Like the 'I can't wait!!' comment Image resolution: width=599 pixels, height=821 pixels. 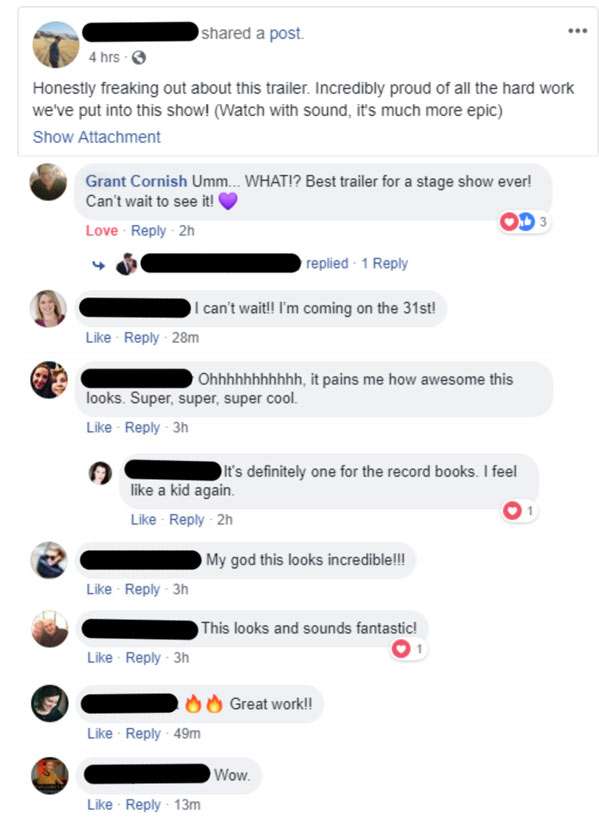(98, 338)
